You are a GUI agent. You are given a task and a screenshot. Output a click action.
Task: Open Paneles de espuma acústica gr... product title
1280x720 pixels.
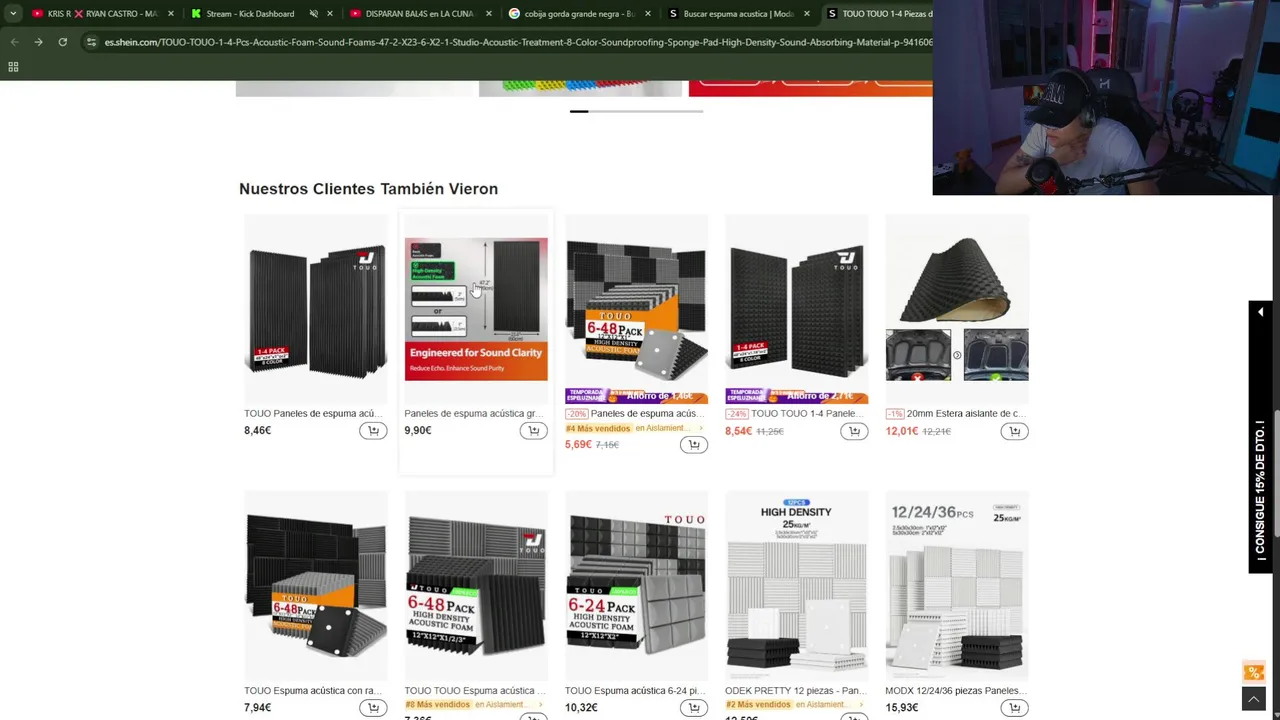click(x=474, y=413)
